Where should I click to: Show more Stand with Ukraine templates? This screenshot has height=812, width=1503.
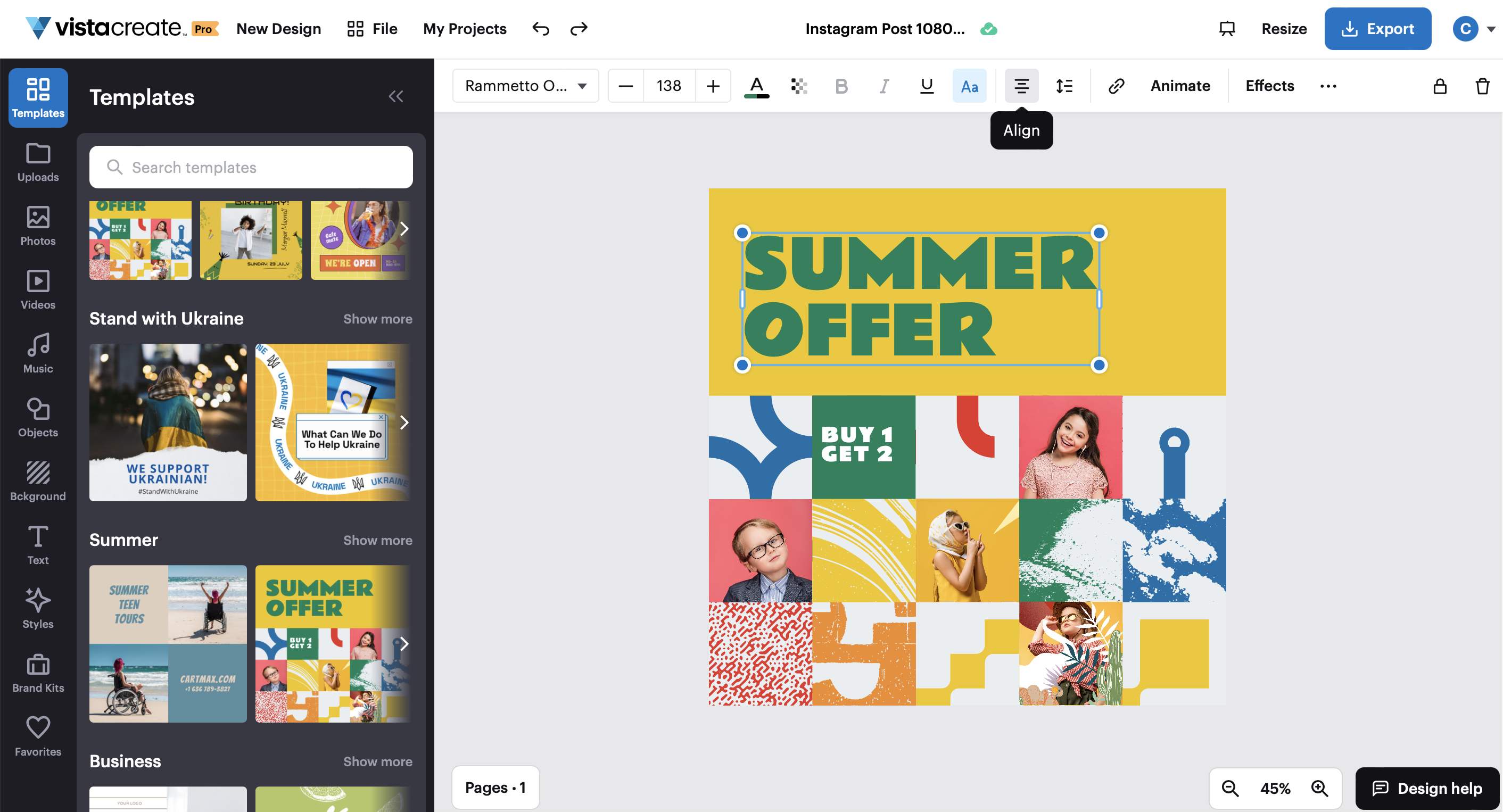point(377,319)
